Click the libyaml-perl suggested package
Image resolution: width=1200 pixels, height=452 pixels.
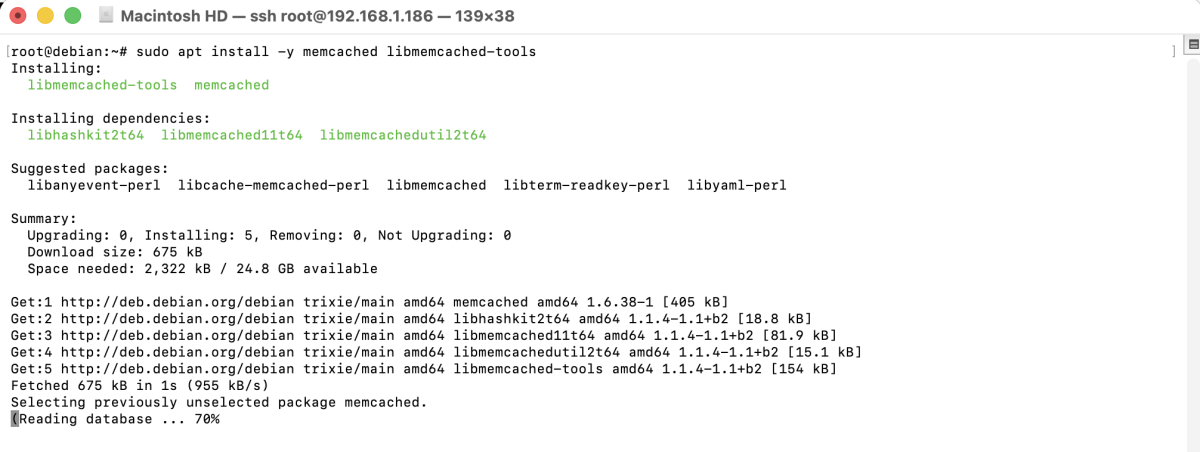[x=737, y=185]
